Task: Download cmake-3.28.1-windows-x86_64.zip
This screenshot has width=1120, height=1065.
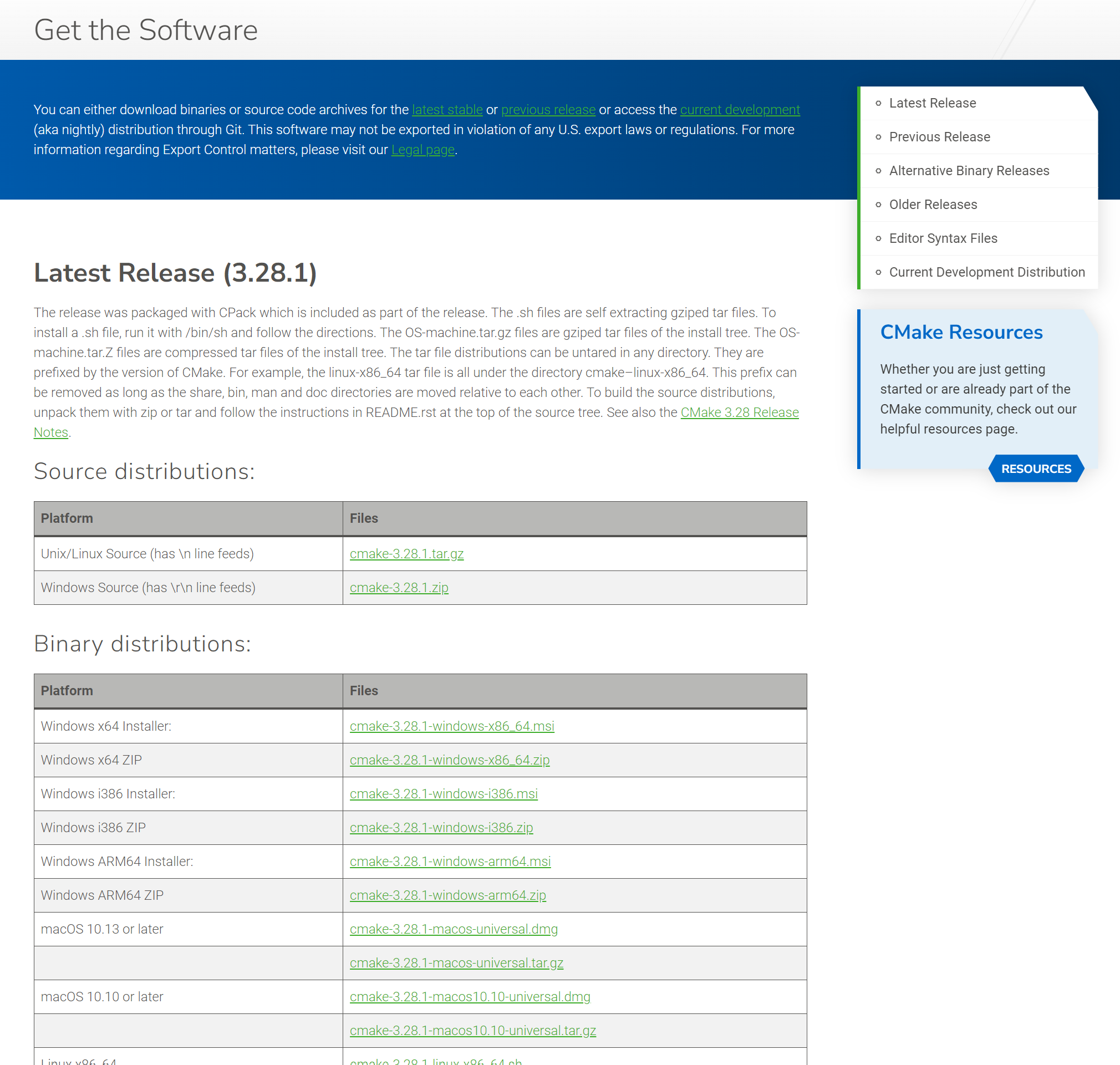Action: (x=450, y=760)
